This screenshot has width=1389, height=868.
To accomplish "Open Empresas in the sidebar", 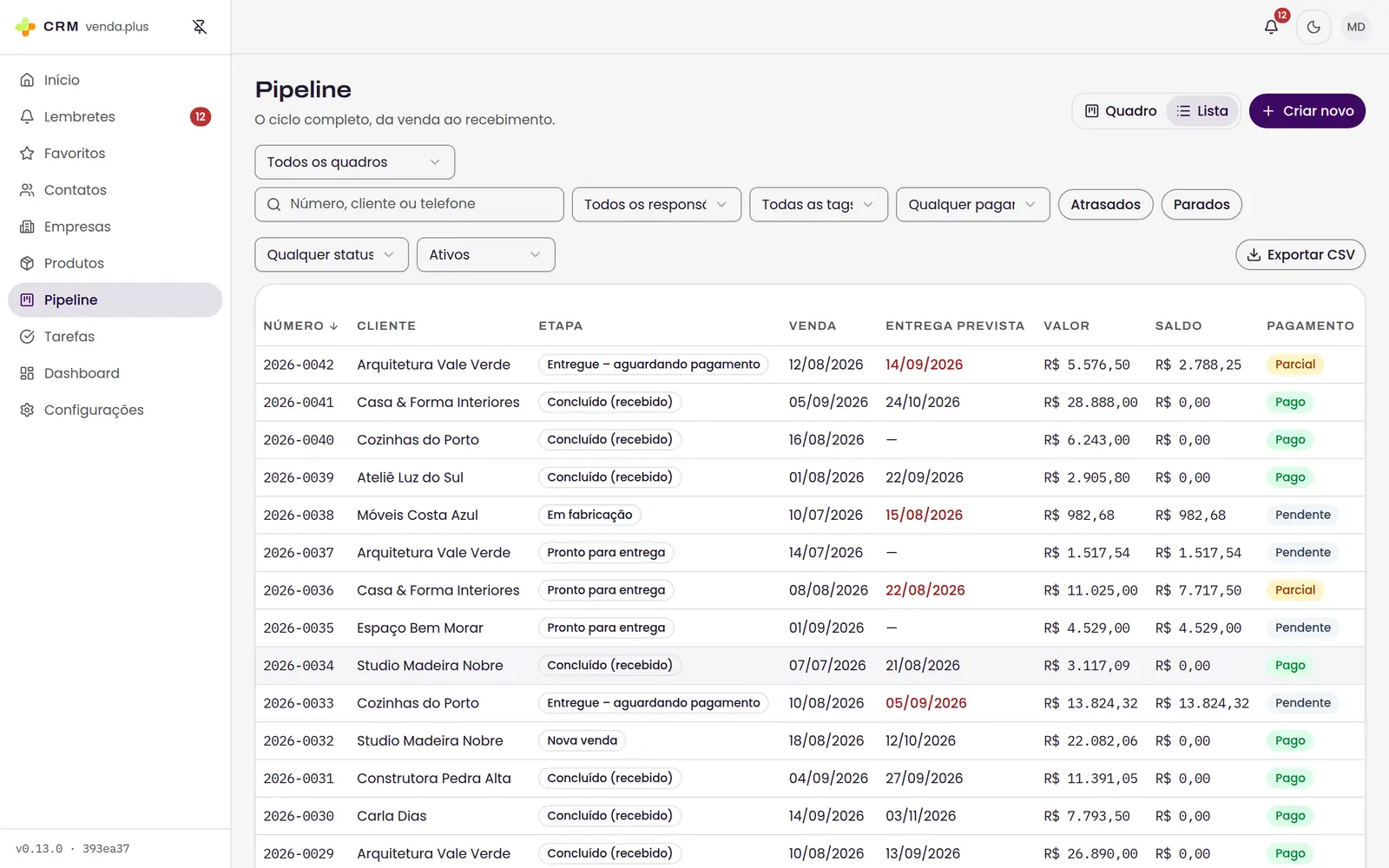I will (x=115, y=227).
